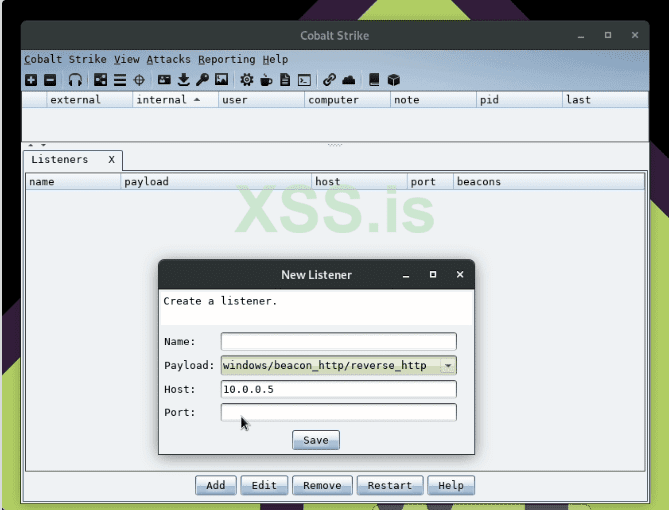Click into the Port input field

(x=338, y=412)
